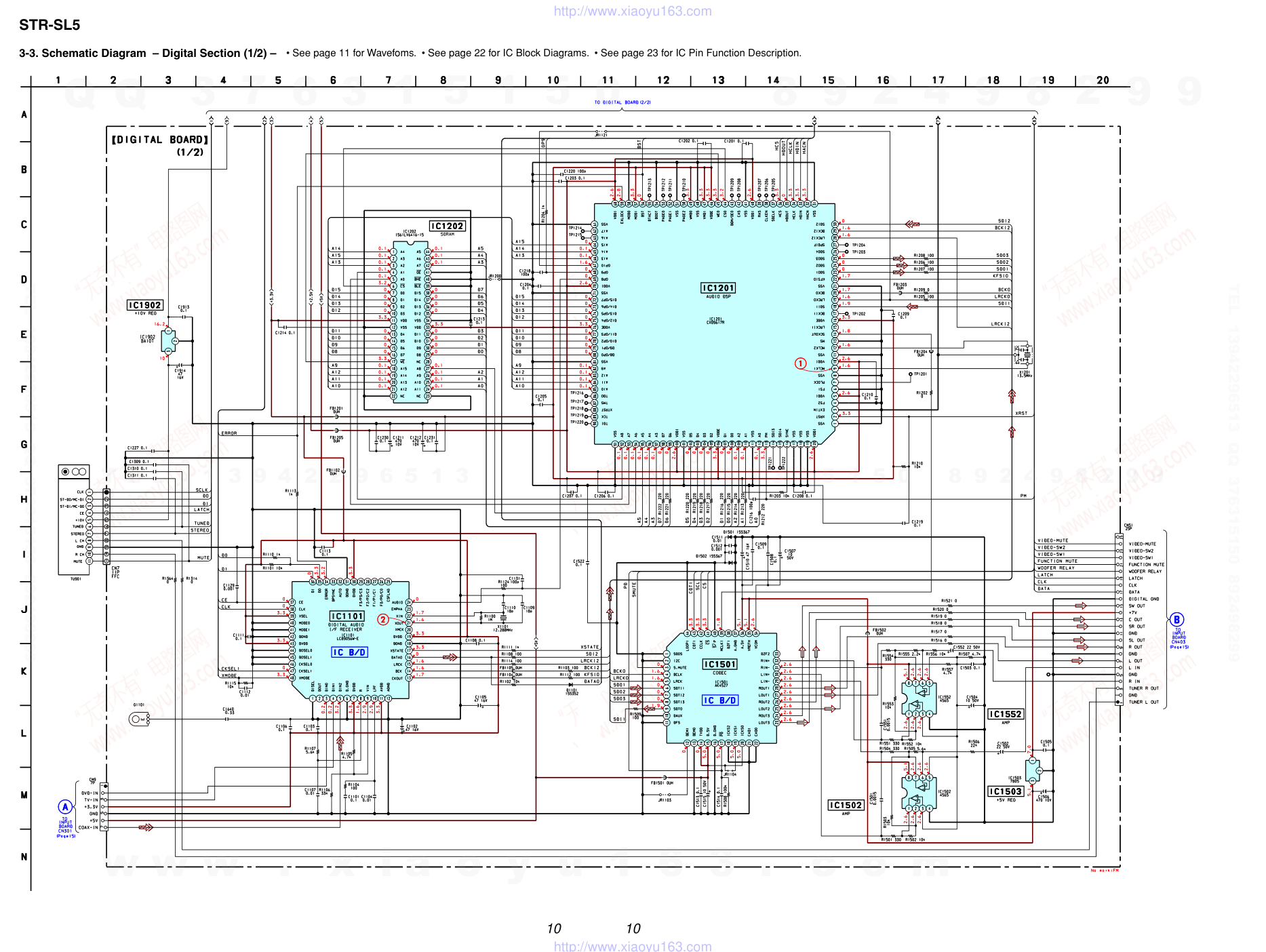This screenshot has height=952, width=1266.
Task: Click row header letter H
Action: 24,500
